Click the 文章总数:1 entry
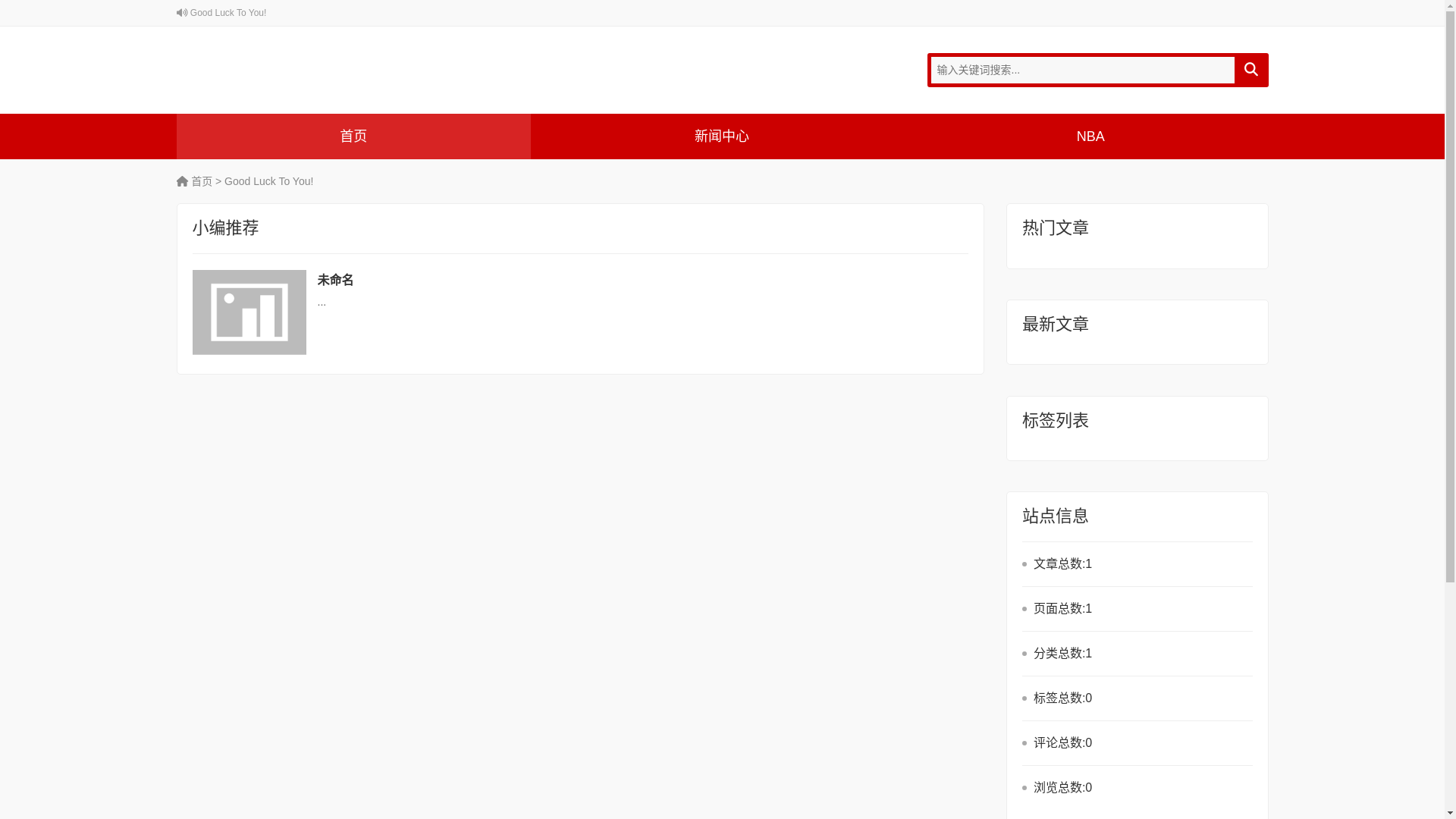The width and height of the screenshot is (1456, 819). click(x=1137, y=564)
